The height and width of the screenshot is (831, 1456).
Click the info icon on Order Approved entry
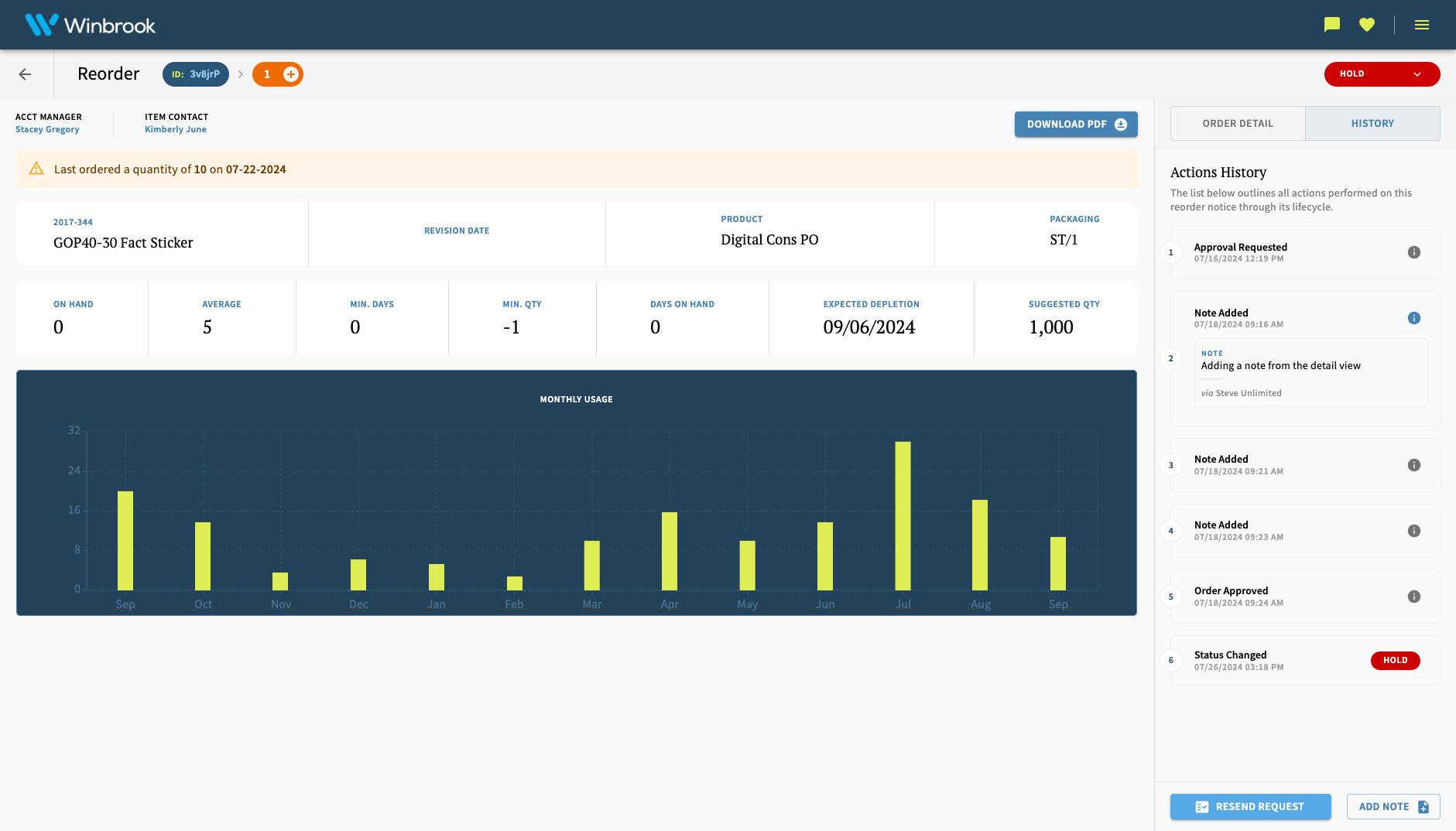(1414, 596)
